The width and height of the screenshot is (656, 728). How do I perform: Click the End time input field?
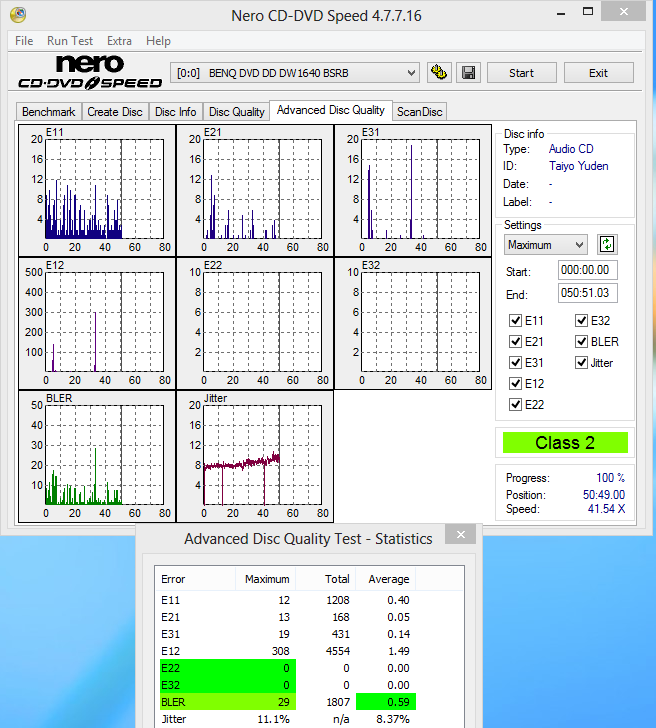587,292
